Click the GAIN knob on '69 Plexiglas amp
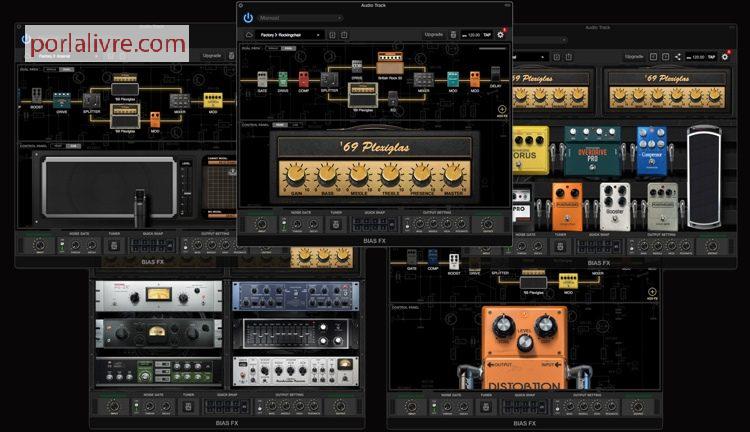 [296, 176]
